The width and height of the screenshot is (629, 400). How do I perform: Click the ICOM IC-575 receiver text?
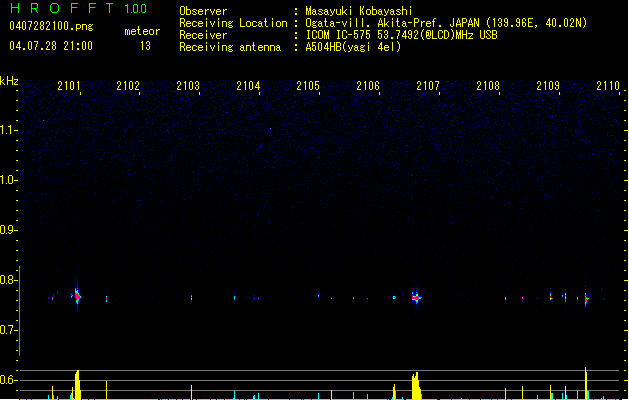coord(401,35)
